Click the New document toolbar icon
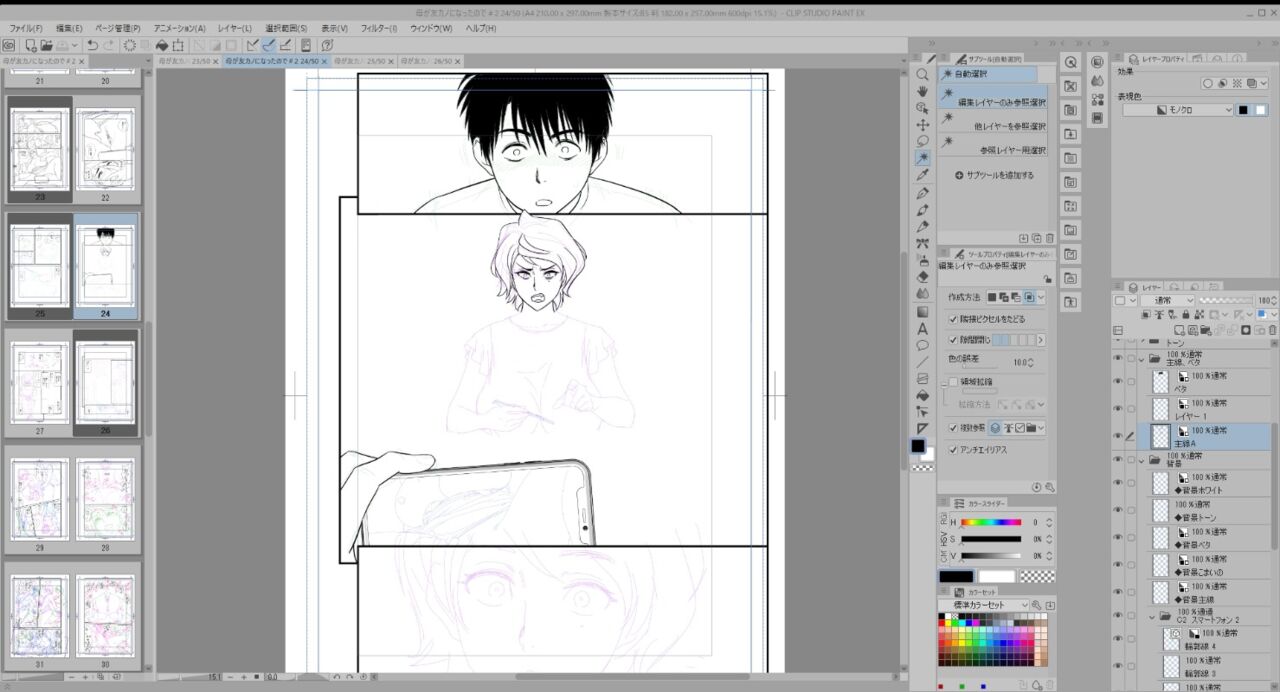 [x=29, y=45]
